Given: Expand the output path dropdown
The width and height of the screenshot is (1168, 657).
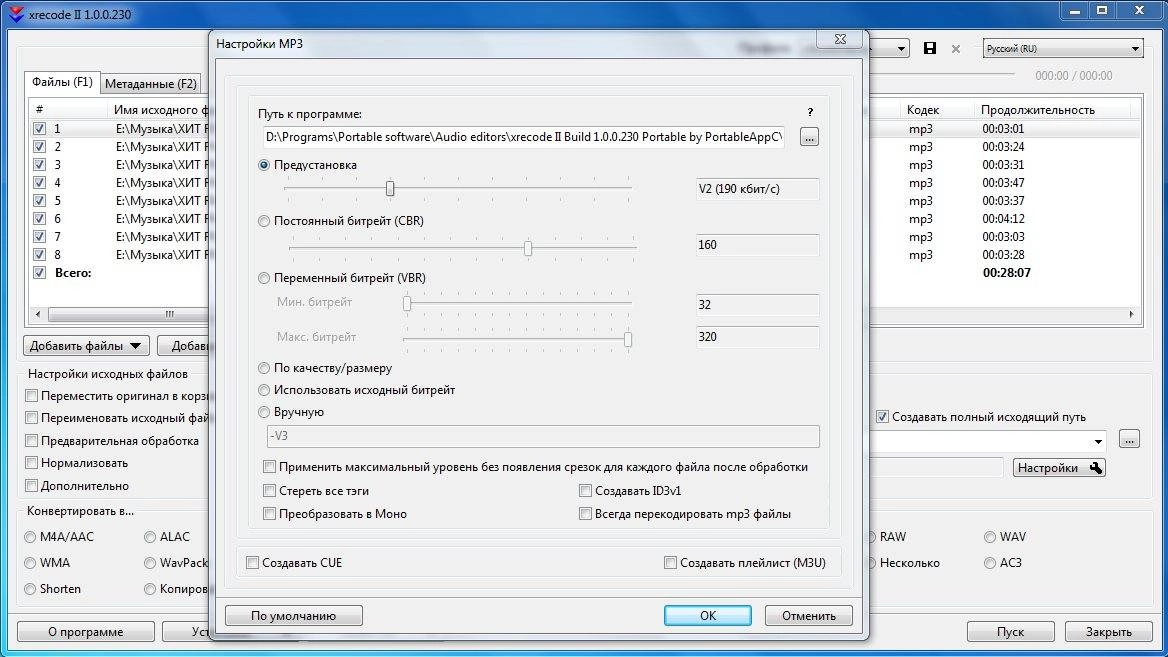Looking at the screenshot, I should click(1098, 442).
